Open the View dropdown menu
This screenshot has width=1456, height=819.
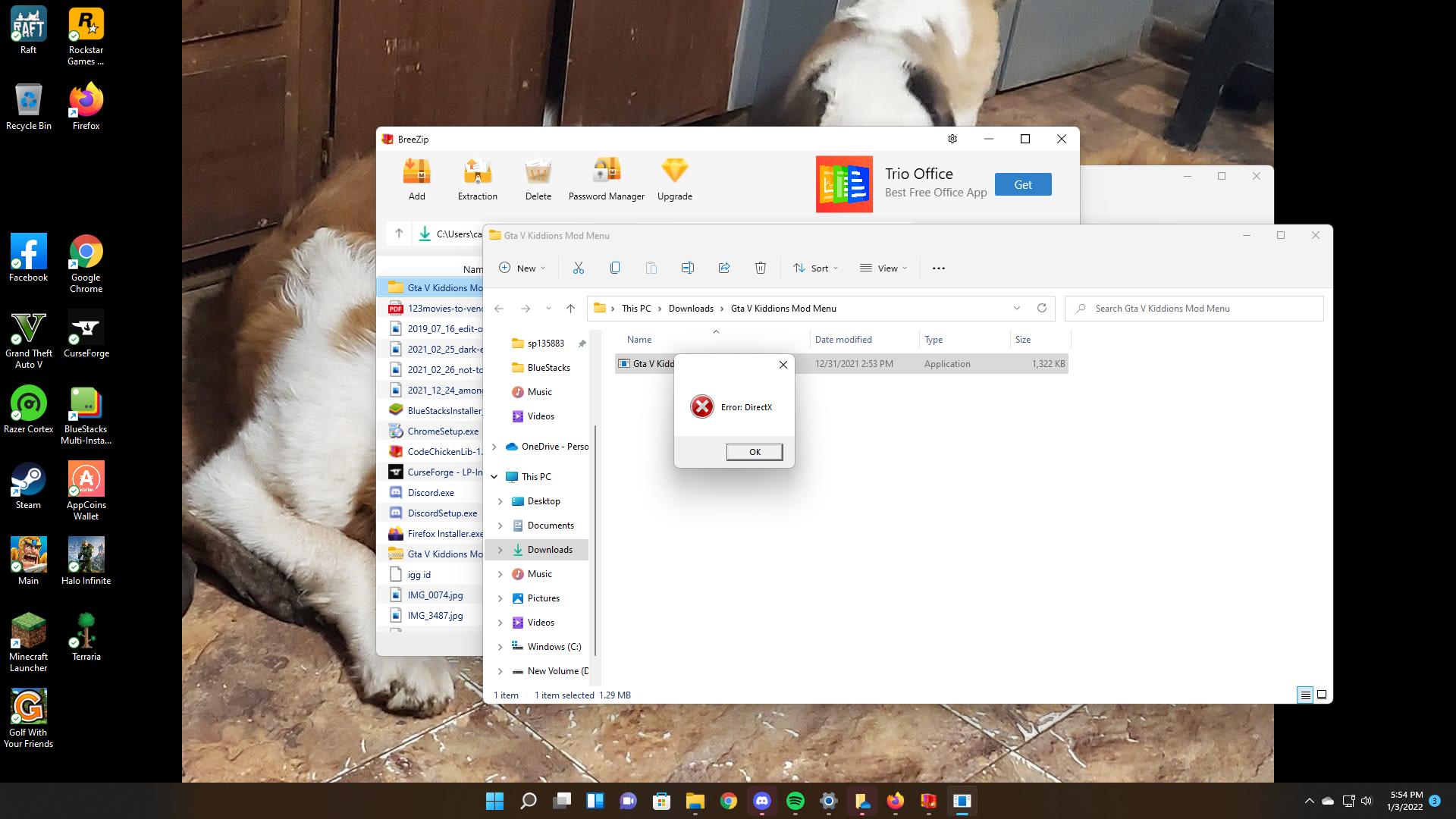coord(883,268)
